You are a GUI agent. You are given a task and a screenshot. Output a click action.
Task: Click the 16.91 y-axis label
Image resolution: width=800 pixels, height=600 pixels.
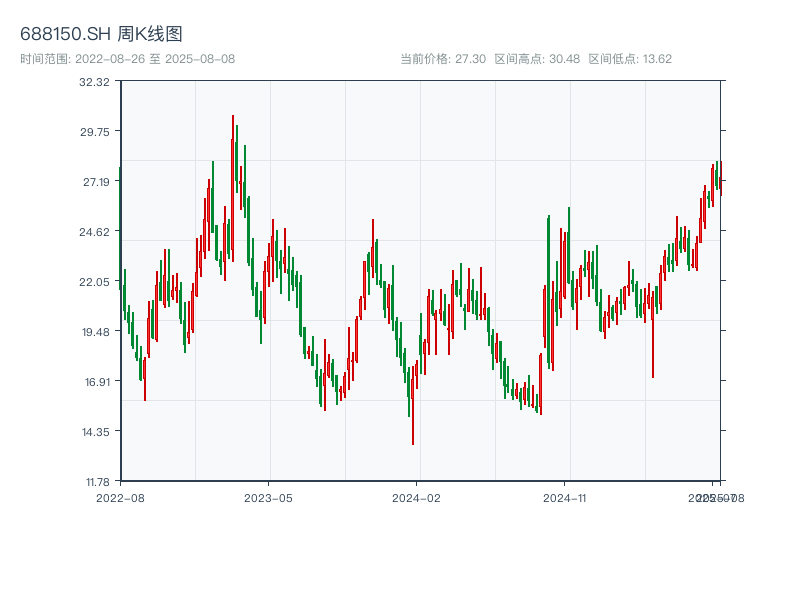pyautogui.click(x=97, y=382)
